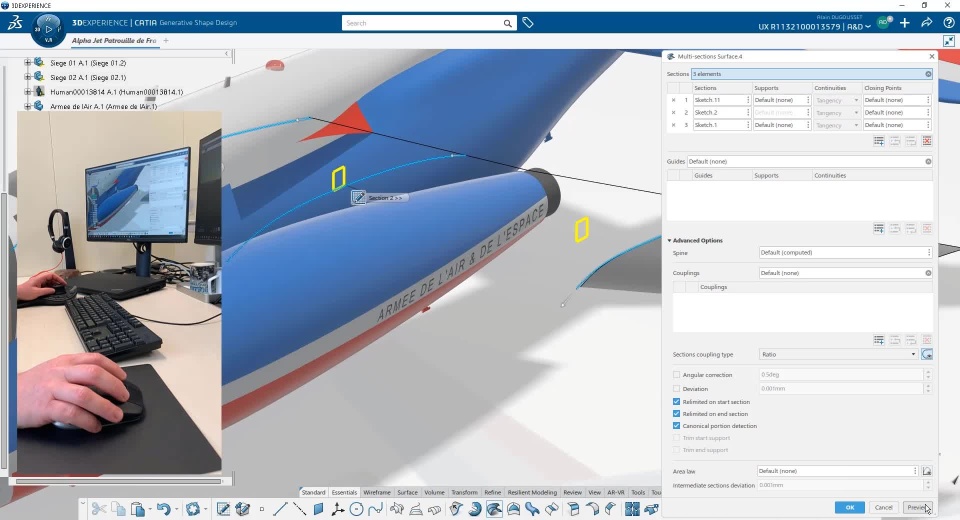Click the law icon beside Area law
This screenshot has width=960, height=520.
[x=927, y=471]
